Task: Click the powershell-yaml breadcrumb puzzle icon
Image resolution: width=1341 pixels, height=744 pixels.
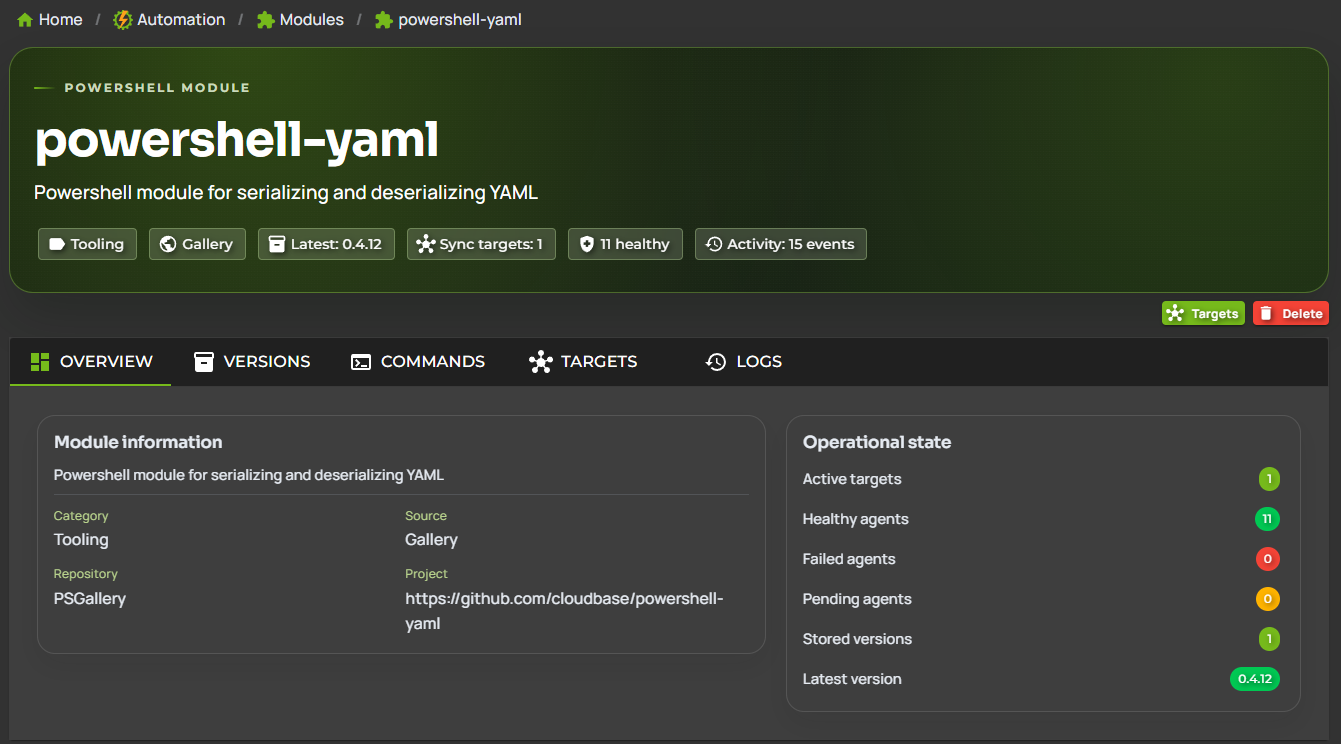Action: click(x=383, y=20)
